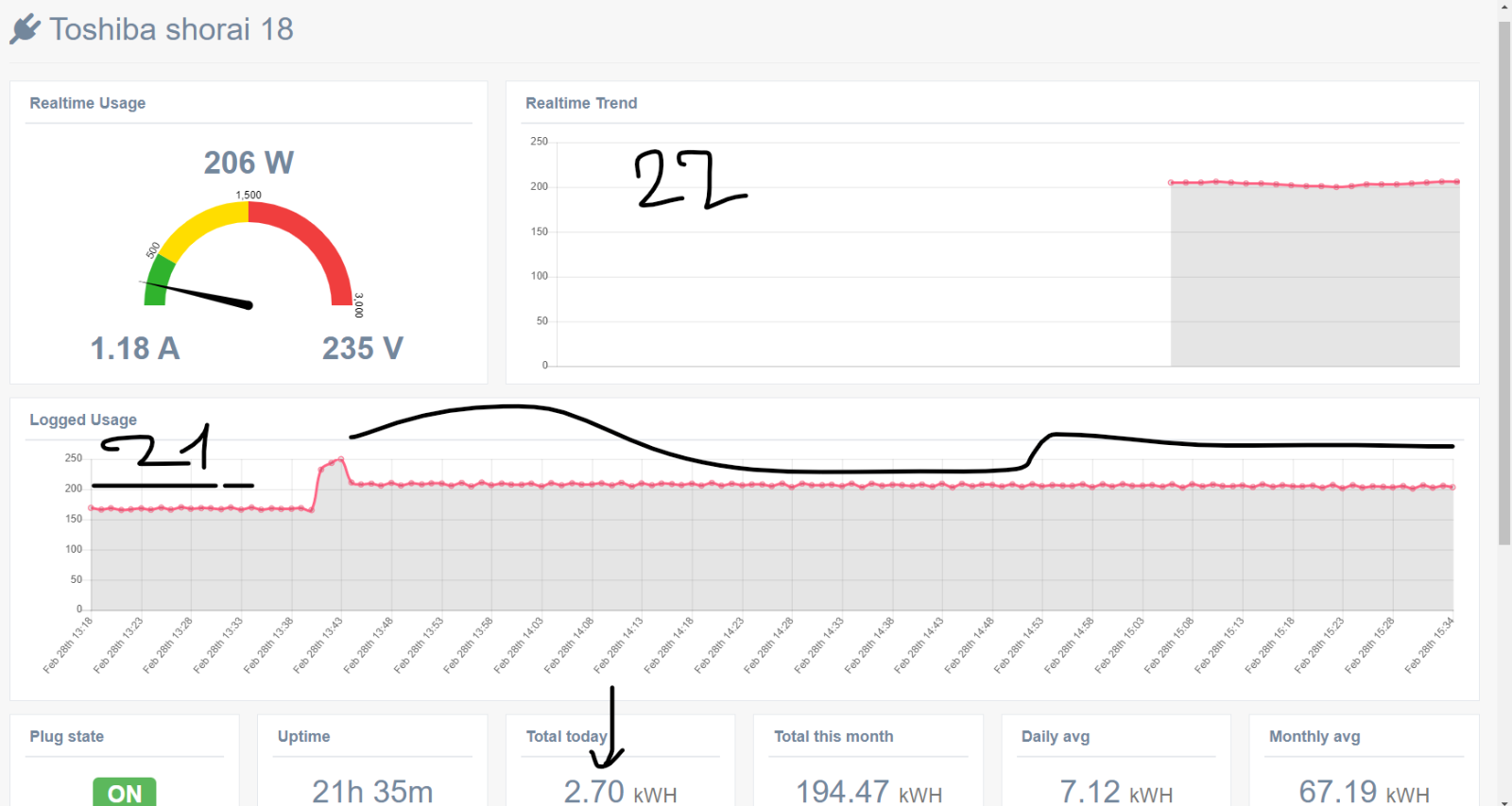Click the last data point of the Realtime Trend line

[1457, 181]
